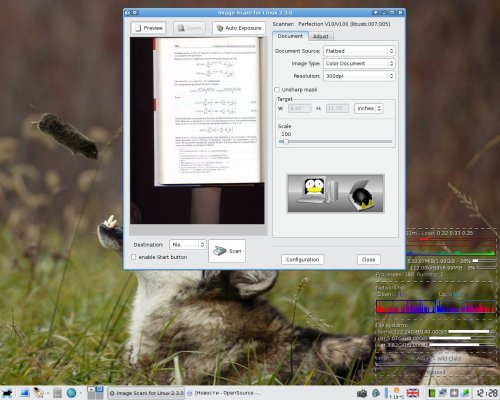Select Image Scan taskbar entry
The image size is (500, 400).
pyautogui.click(x=146, y=393)
